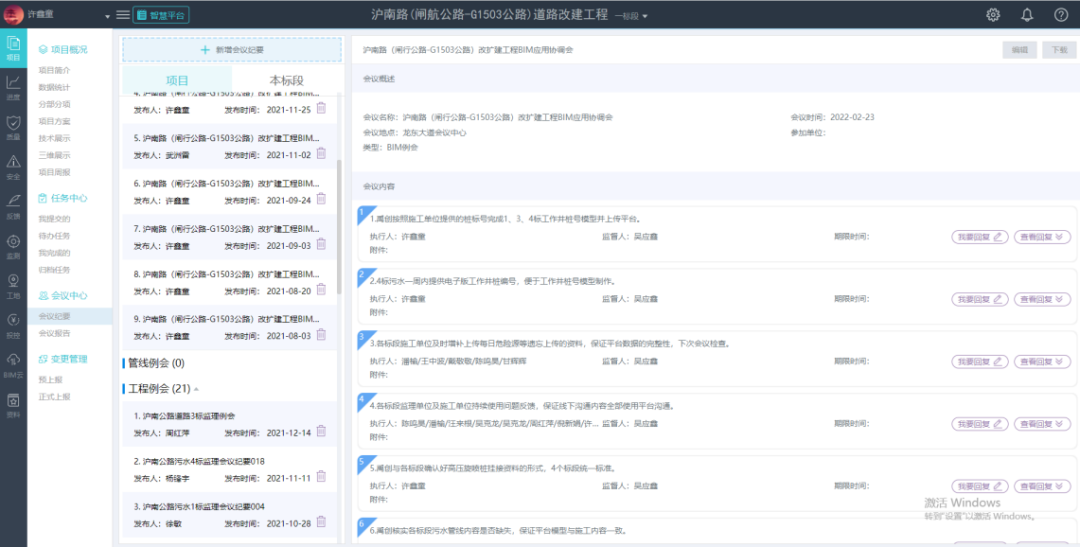The image size is (1080, 547).
Task: Open the BIM云 cloud icon
Action: coord(13,366)
